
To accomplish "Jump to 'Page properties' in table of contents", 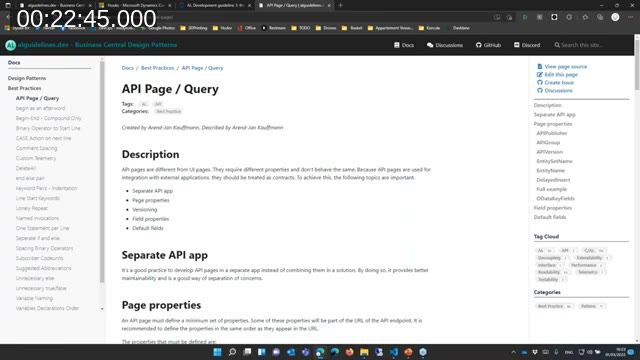I will pyautogui.click(x=553, y=124).
